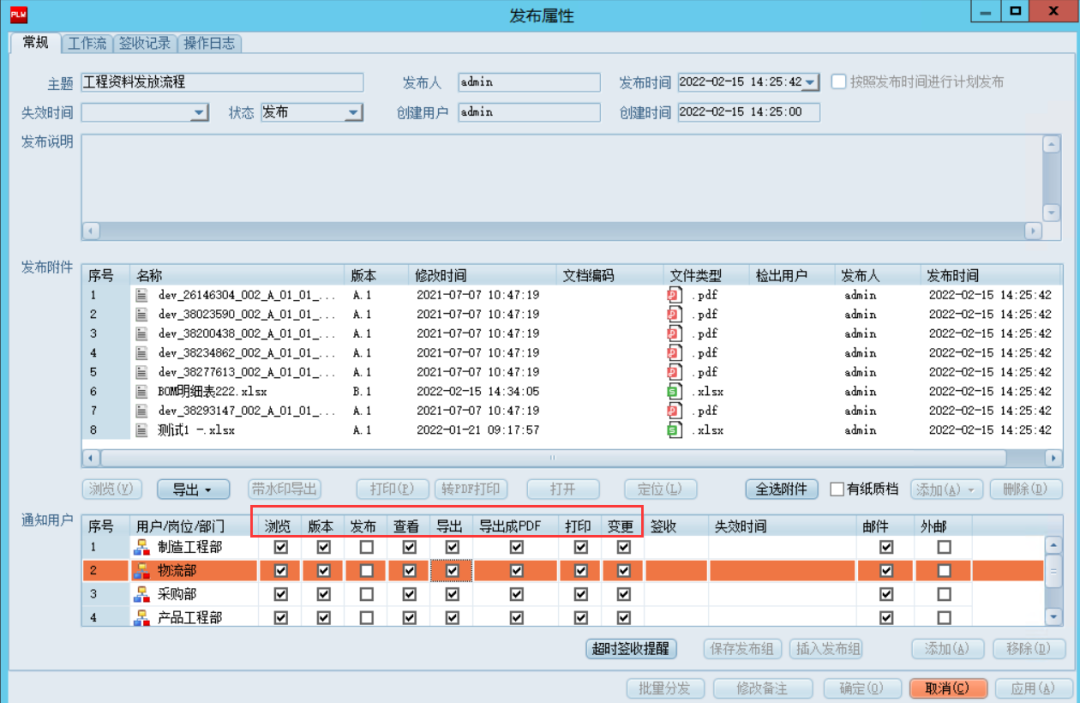Click the document icon next to 测试1 -.xlsx
Image resolution: width=1080 pixels, height=703 pixels.
pos(142,431)
